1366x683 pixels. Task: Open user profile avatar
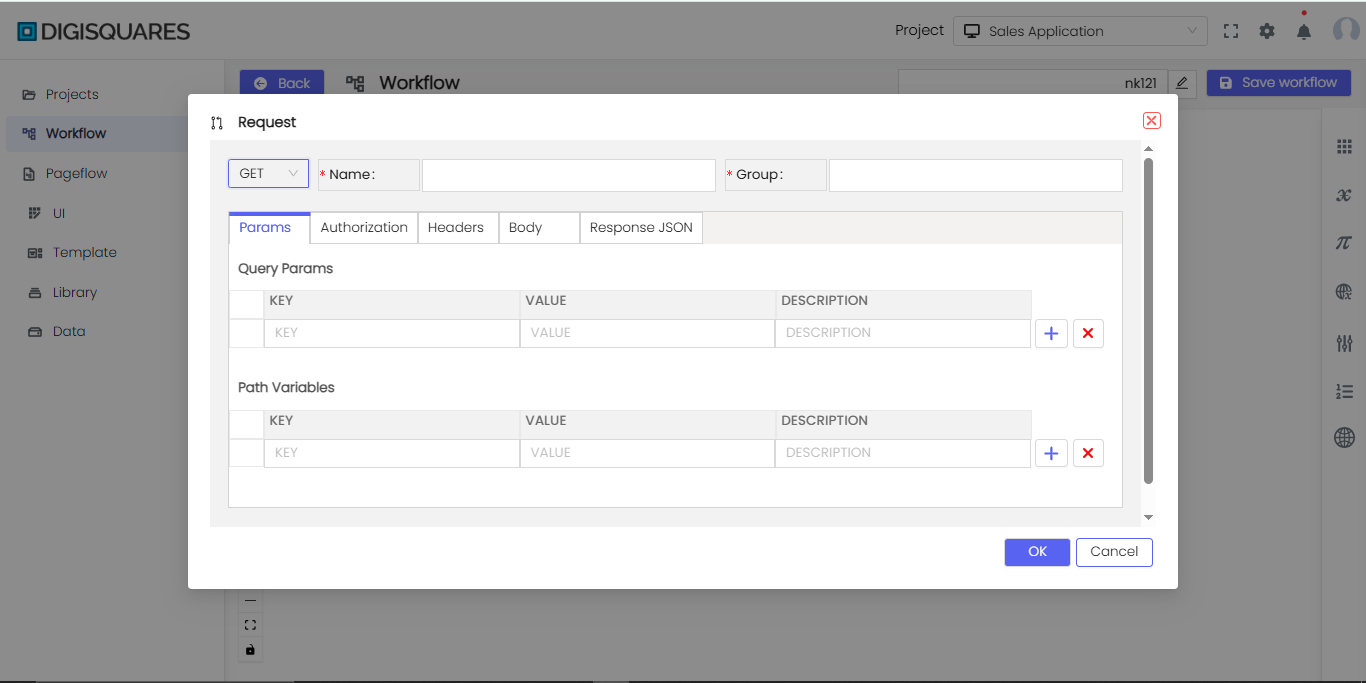[1346, 30]
